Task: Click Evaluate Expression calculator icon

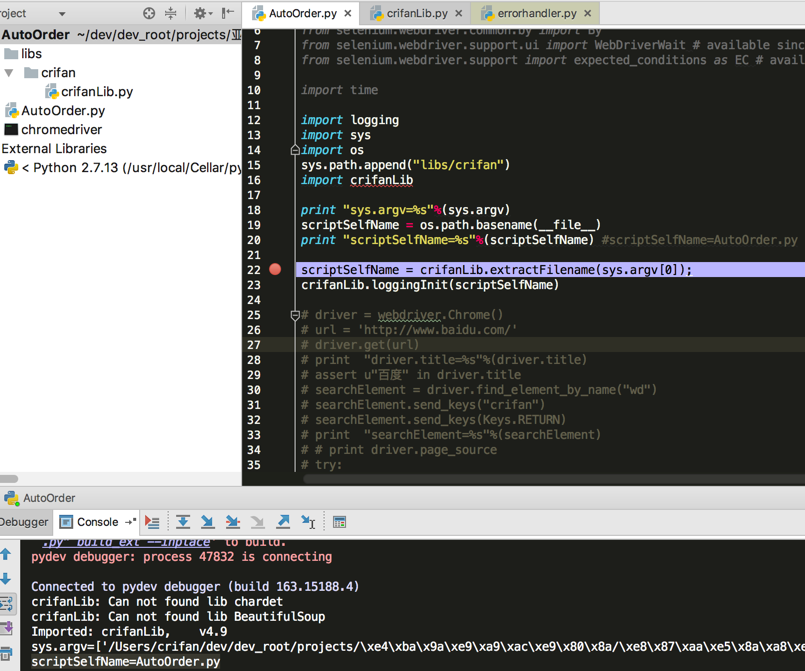Action: (x=339, y=522)
